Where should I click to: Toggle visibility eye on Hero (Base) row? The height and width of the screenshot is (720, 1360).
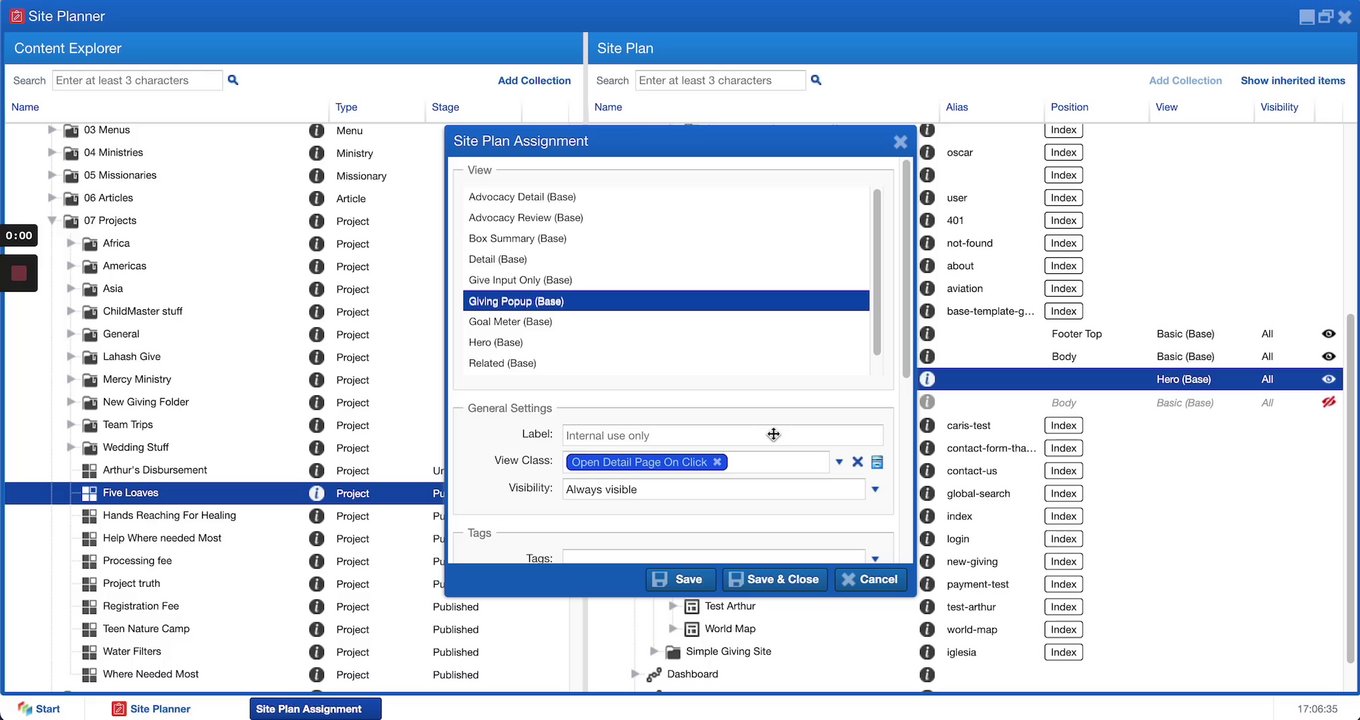pyautogui.click(x=1329, y=379)
